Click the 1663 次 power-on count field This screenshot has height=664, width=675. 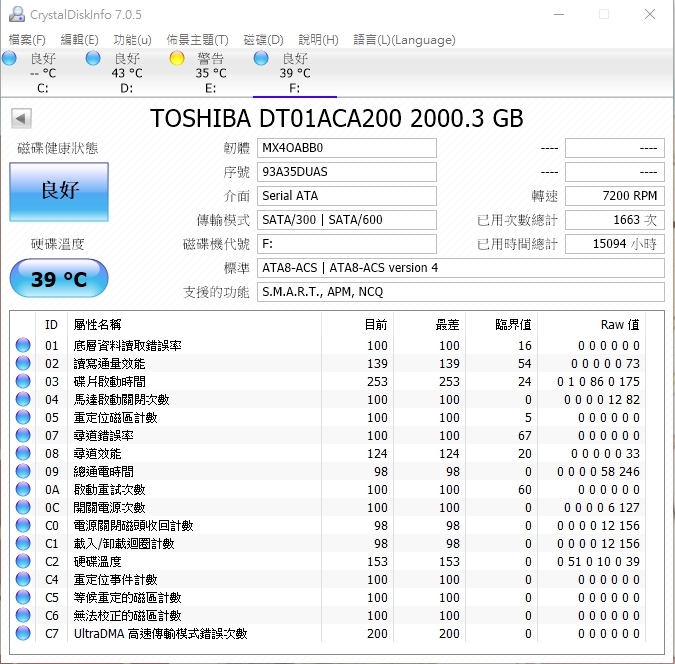pos(614,220)
